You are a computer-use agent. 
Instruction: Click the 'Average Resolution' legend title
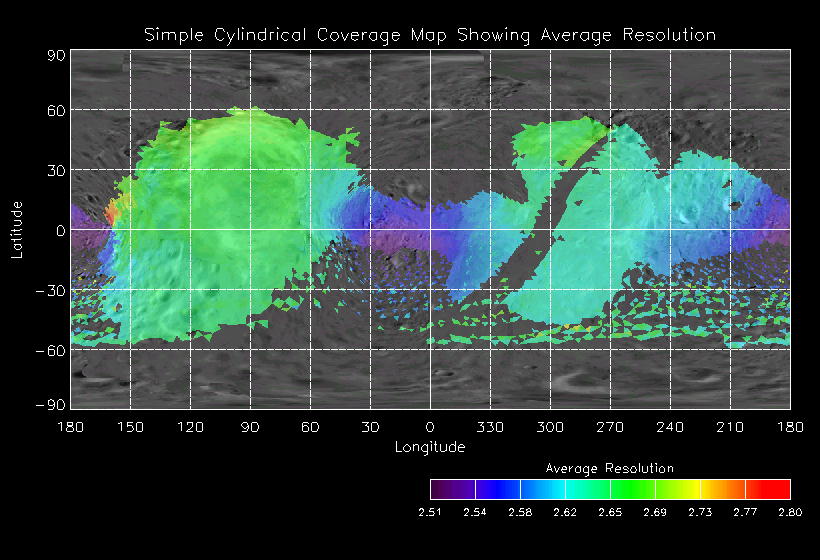(610, 468)
